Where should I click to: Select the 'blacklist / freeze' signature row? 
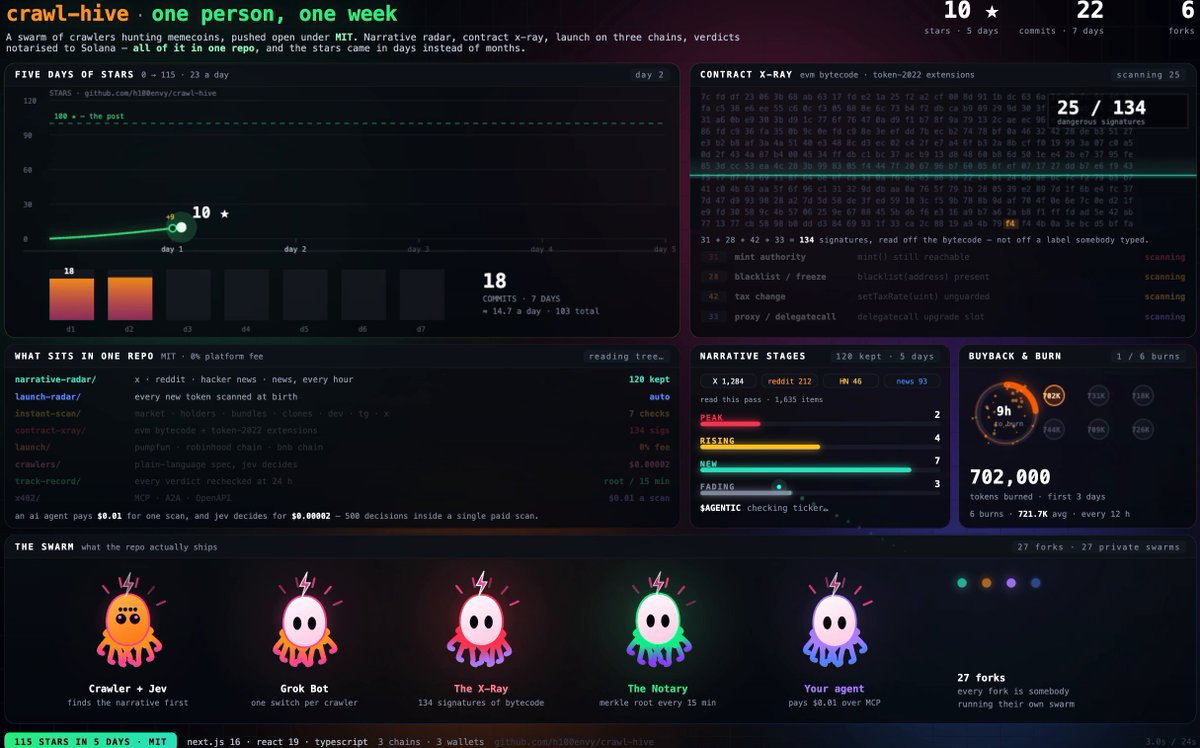943,277
